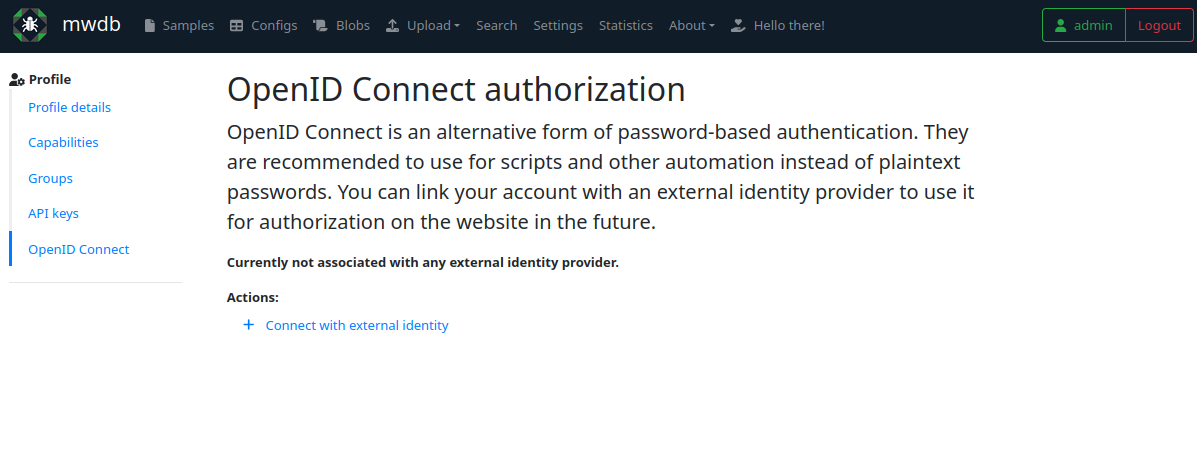This screenshot has height=463, width=1197.
Task: Open Settings from the navbar
Action: (x=558, y=25)
